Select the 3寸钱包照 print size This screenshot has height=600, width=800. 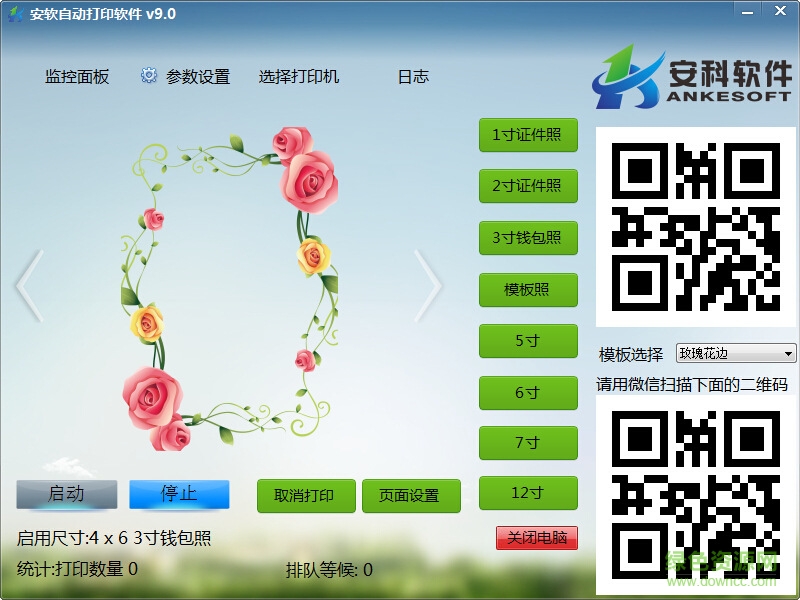pos(528,238)
